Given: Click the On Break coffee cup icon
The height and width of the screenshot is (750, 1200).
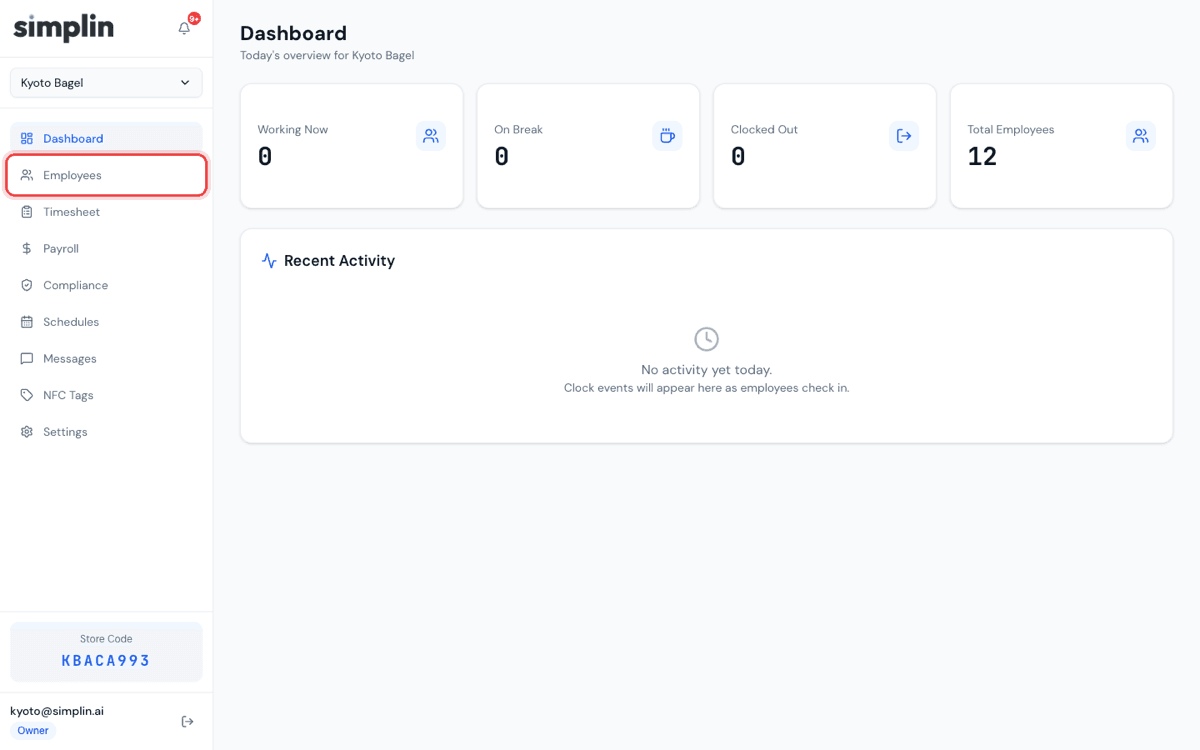Looking at the screenshot, I should click(667, 136).
